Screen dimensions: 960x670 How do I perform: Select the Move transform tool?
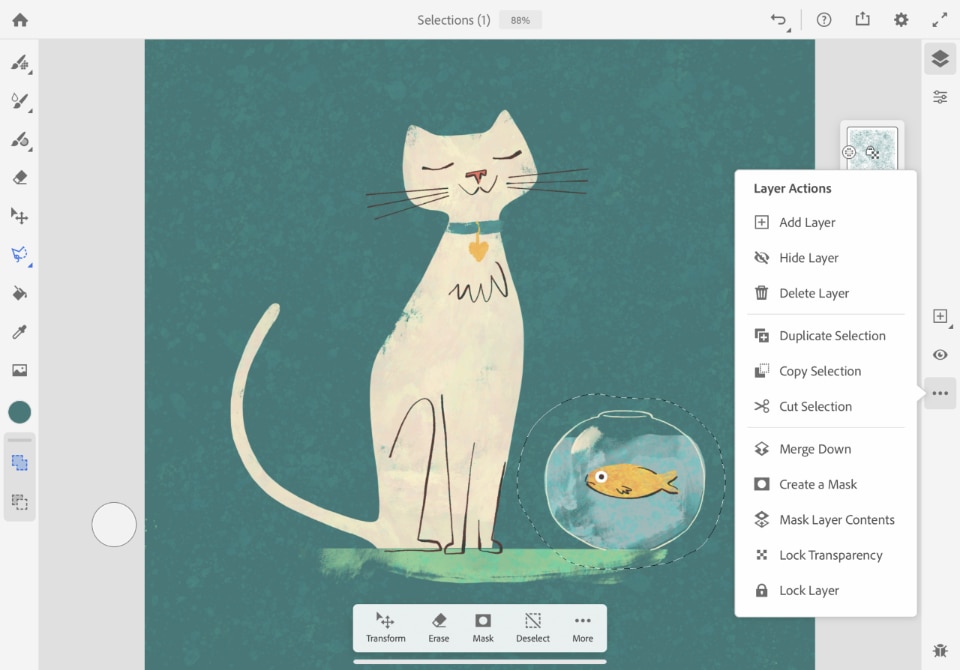19,216
